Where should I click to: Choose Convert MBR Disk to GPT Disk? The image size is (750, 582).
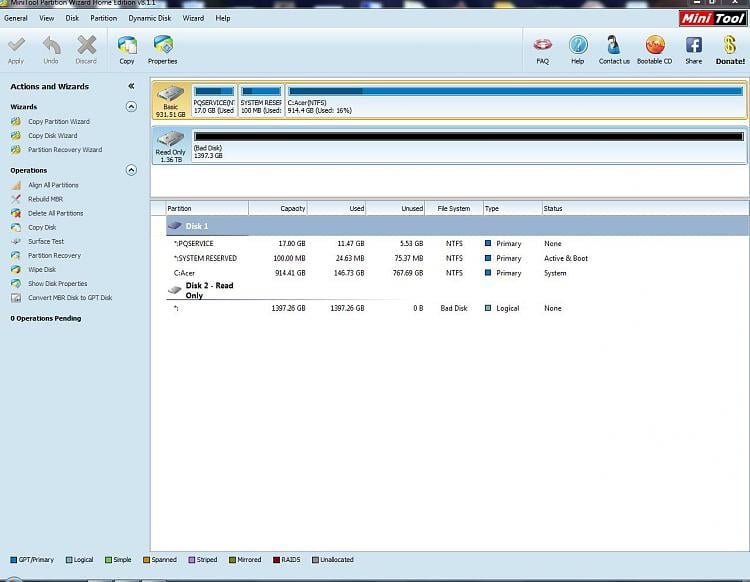(x=70, y=297)
